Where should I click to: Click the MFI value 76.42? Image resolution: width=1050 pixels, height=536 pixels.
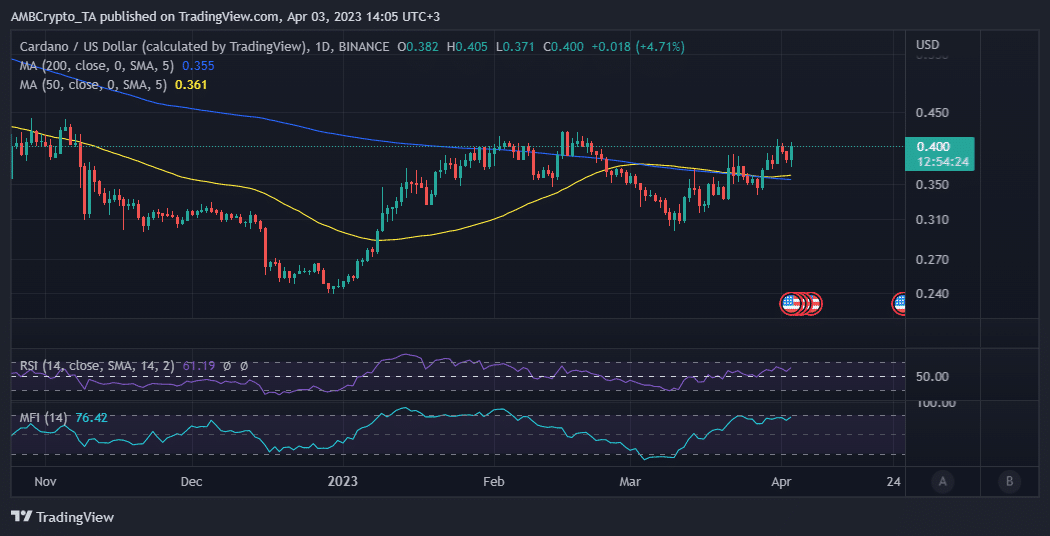pyautogui.click(x=90, y=417)
